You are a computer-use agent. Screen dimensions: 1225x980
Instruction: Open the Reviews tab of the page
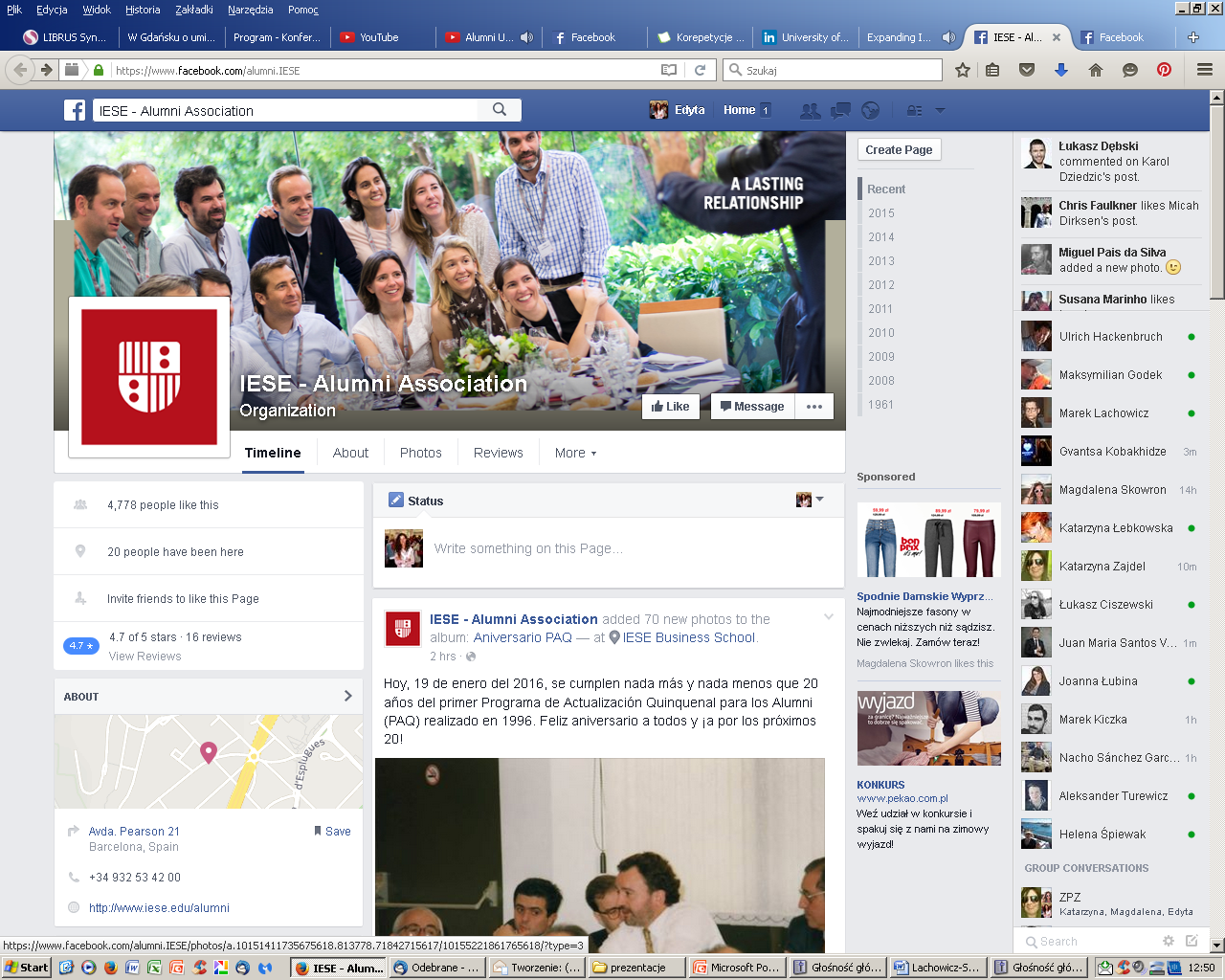[x=499, y=453]
